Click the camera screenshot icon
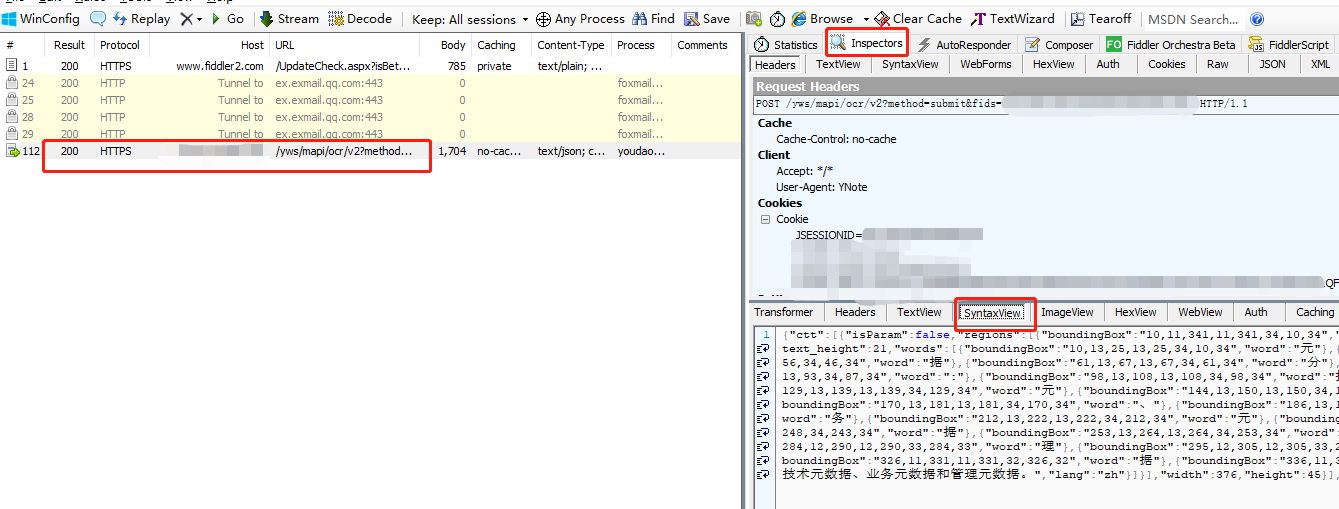Viewport: 1339px width, 509px height. (x=754, y=19)
